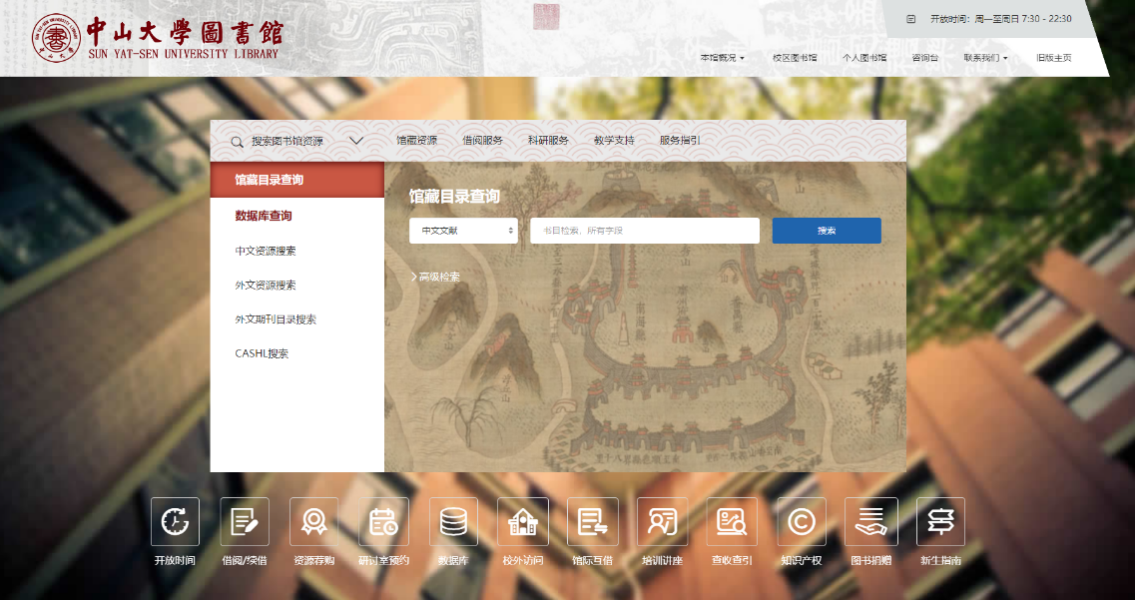
Task: Switch to the 教学支持 tab
Action: pyautogui.click(x=614, y=140)
